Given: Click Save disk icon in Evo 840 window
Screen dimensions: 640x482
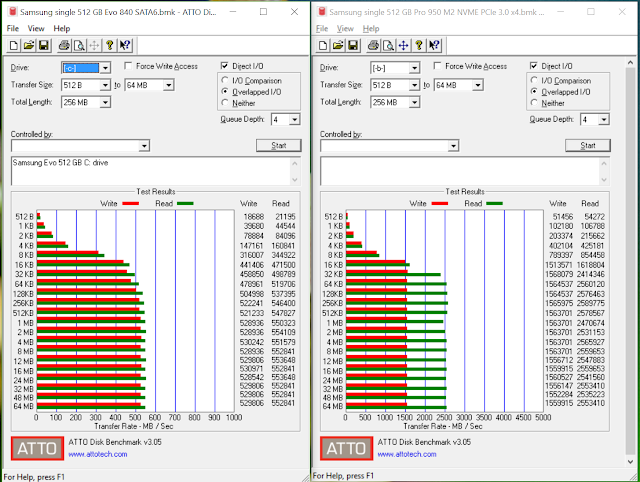Looking at the screenshot, I should 44,45.
